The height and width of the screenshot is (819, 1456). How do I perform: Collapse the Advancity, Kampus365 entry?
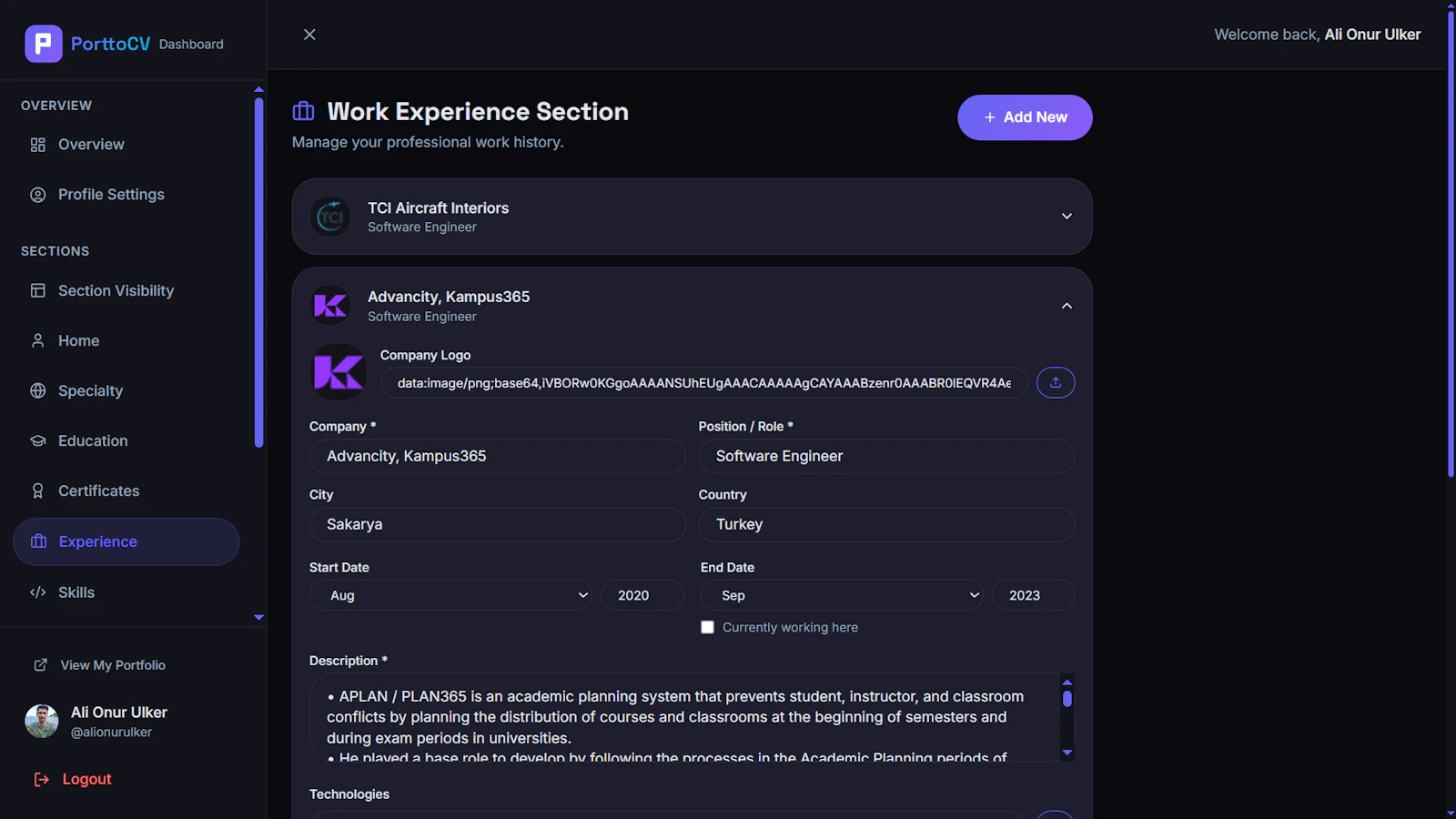point(1067,306)
